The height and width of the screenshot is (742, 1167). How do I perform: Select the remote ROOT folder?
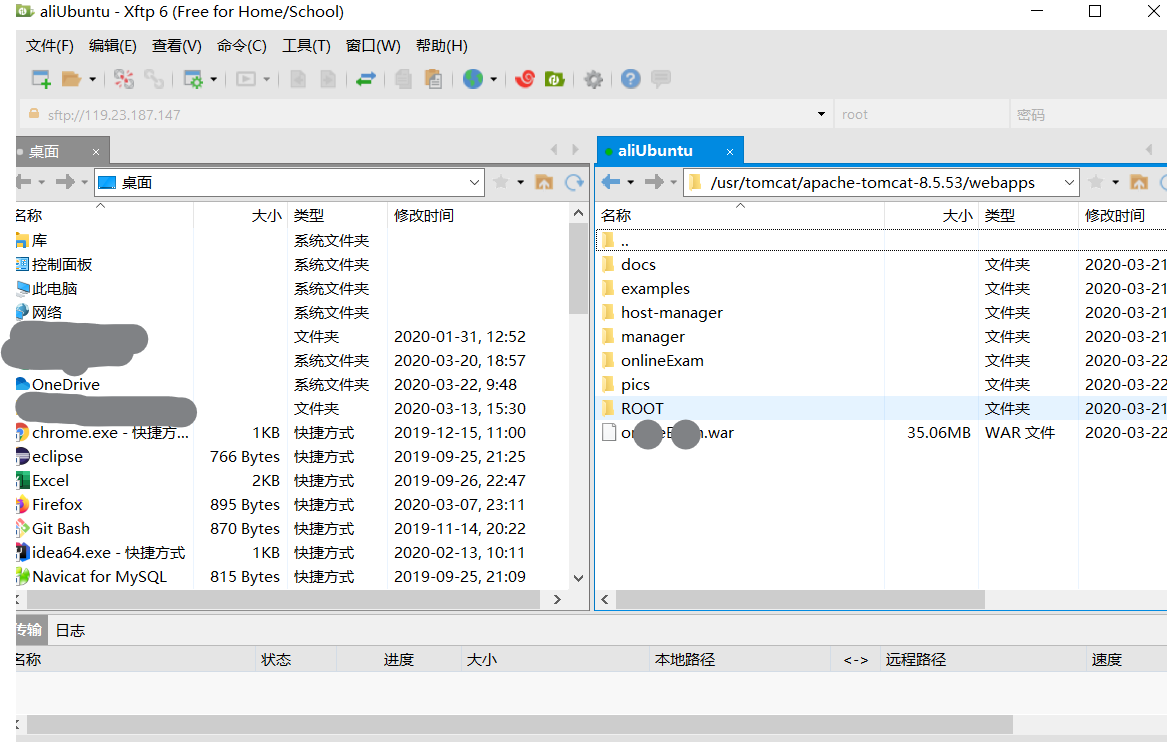click(642, 409)
